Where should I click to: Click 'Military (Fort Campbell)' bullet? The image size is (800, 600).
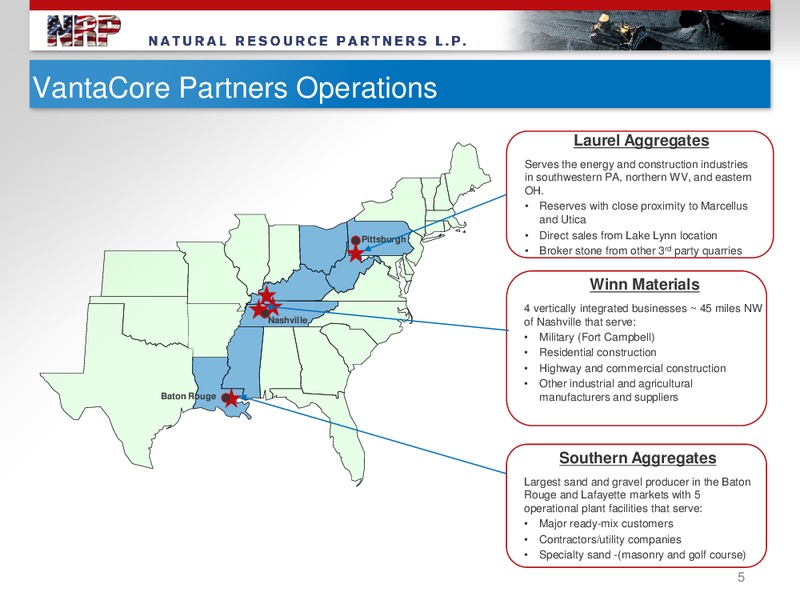tap(597, 337)
